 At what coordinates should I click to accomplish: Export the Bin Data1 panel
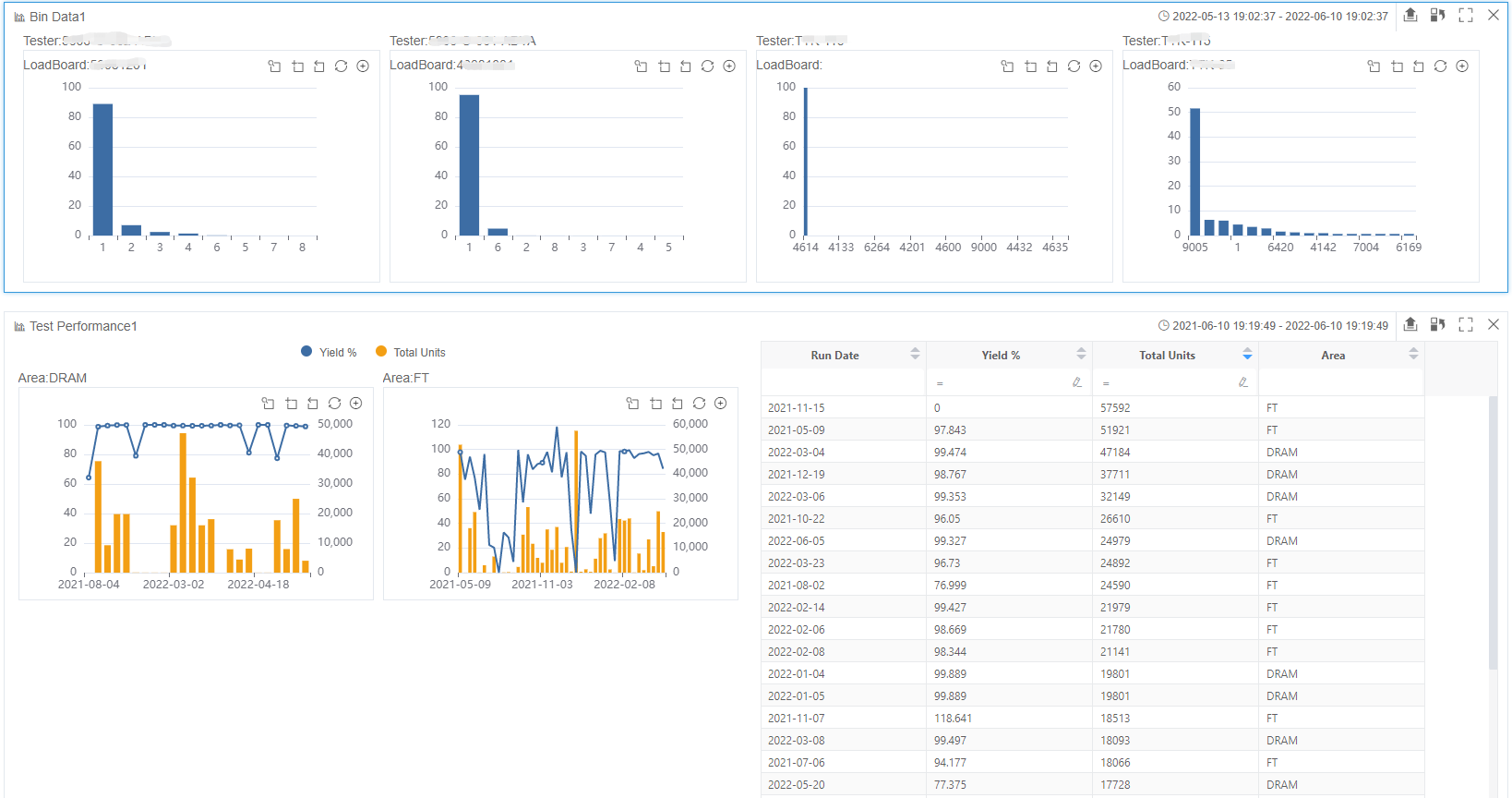click(x=1410, y=15)
